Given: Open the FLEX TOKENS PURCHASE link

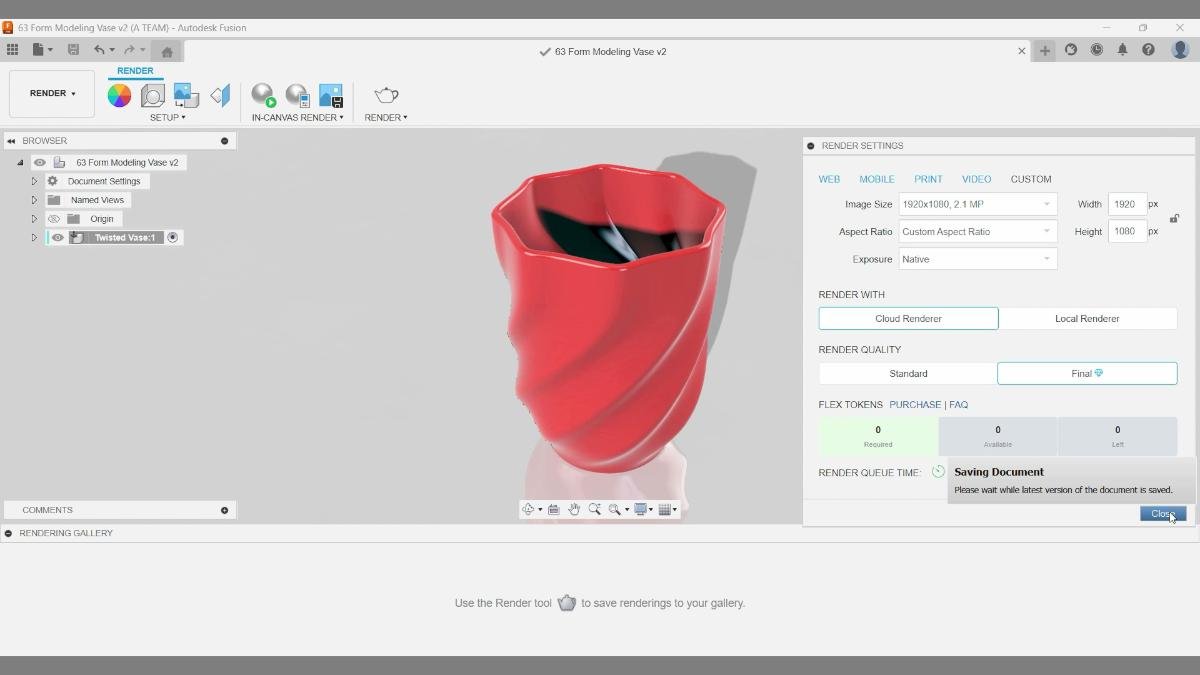Looking at the screenshot, I should pos(915,404).
